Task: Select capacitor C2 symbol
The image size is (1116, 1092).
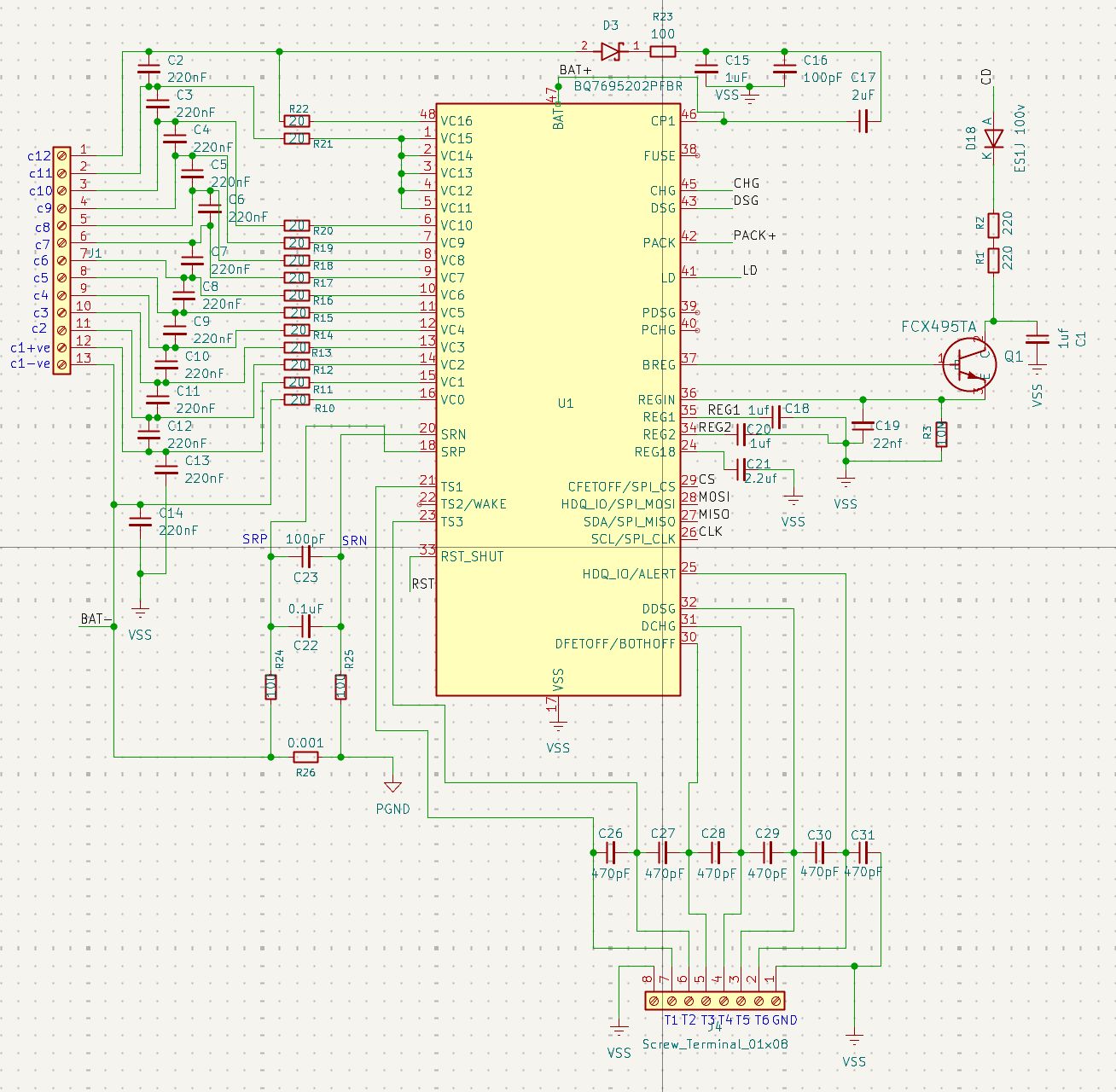Action: [x=148, y=68]
